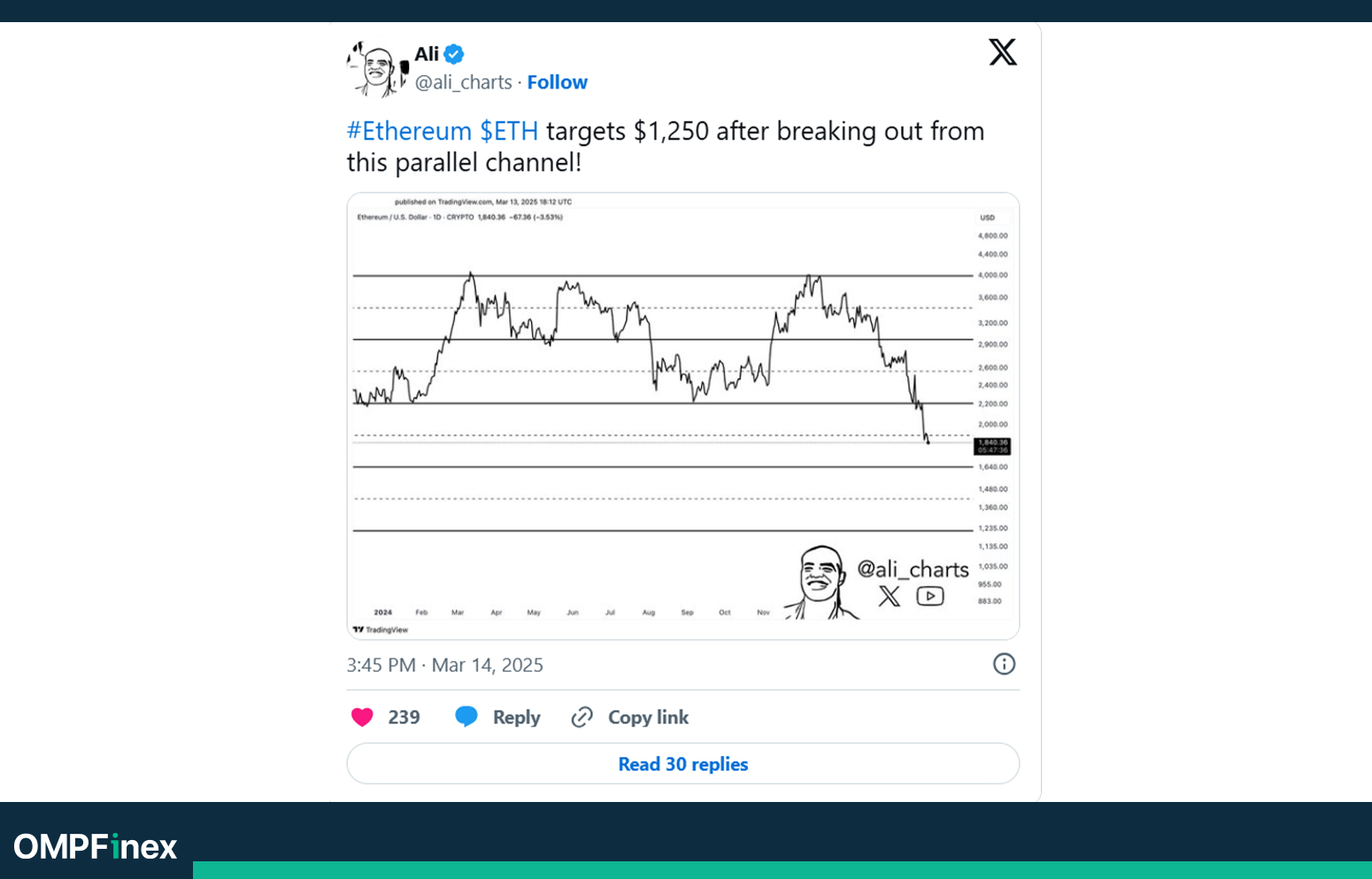This screenshot has width=1372, height=879.
Task: Click the blue reply bubble icon
Action: [x=466, y=717]
